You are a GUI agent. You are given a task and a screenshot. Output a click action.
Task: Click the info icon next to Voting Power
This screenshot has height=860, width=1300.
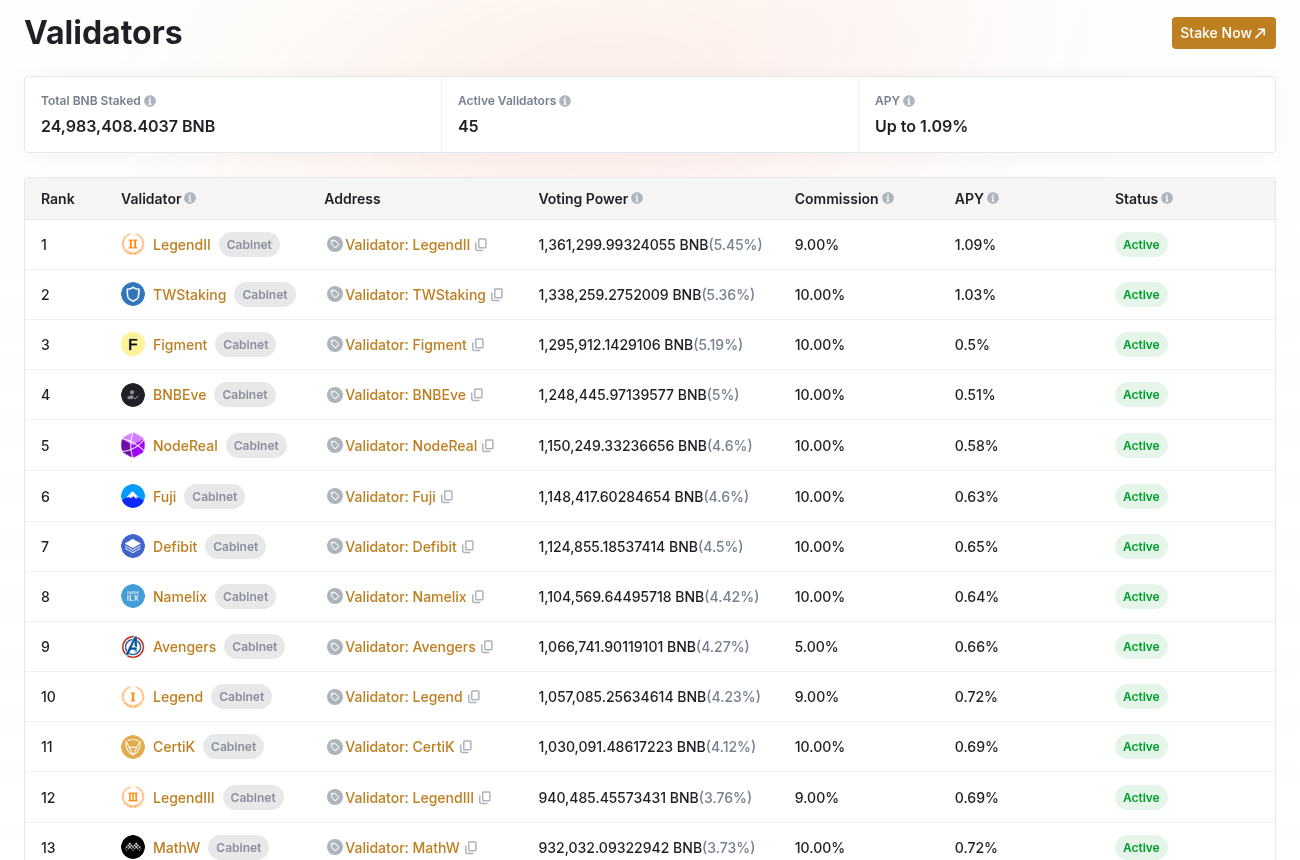tap(637, 199)
